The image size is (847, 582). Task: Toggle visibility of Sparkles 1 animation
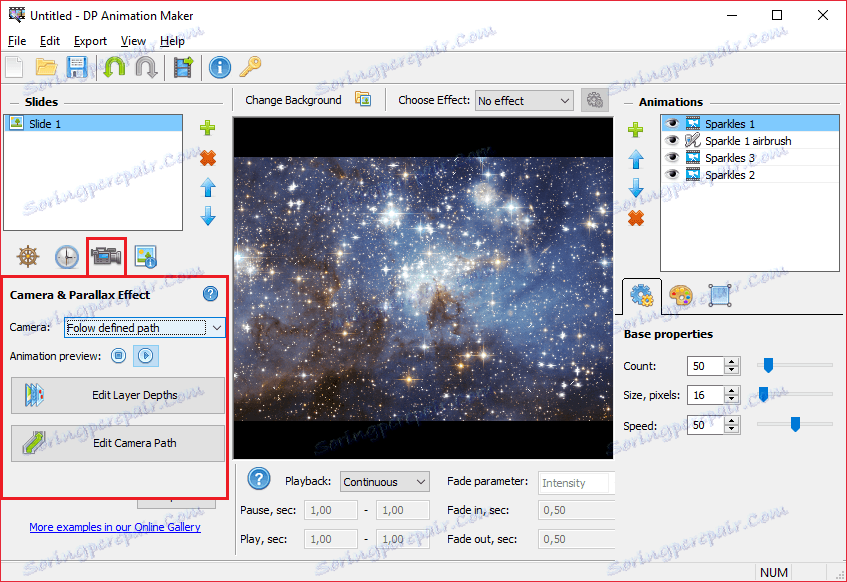coord(672,124)
